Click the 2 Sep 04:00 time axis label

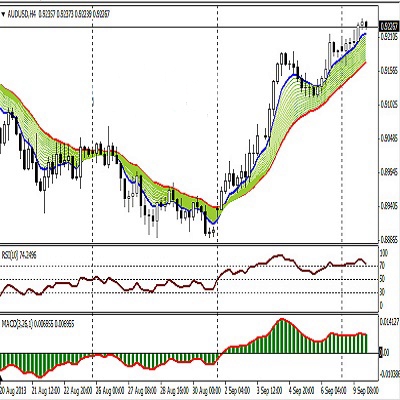point(238,390)
